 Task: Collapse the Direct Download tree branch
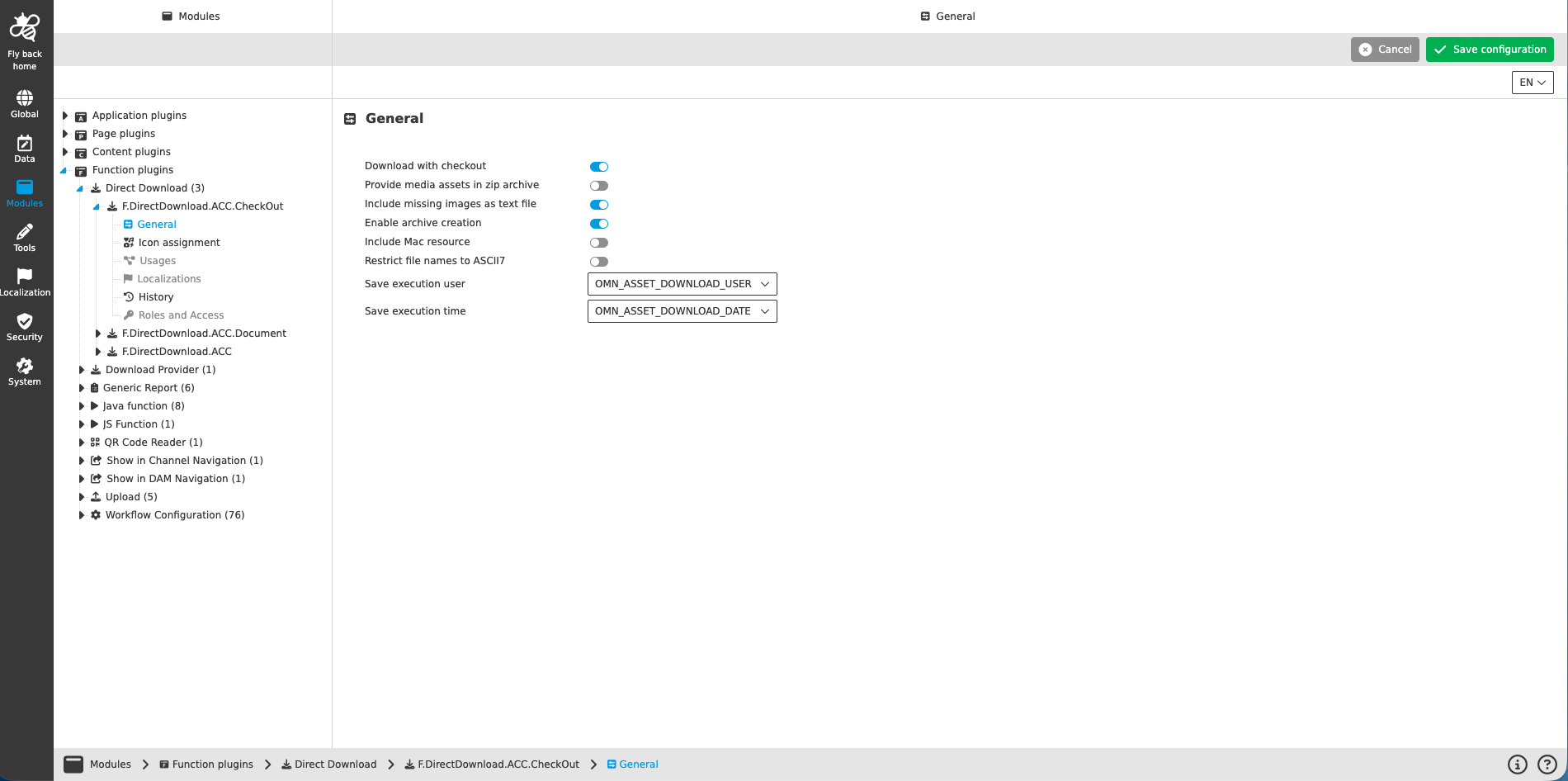coord(81,187)
